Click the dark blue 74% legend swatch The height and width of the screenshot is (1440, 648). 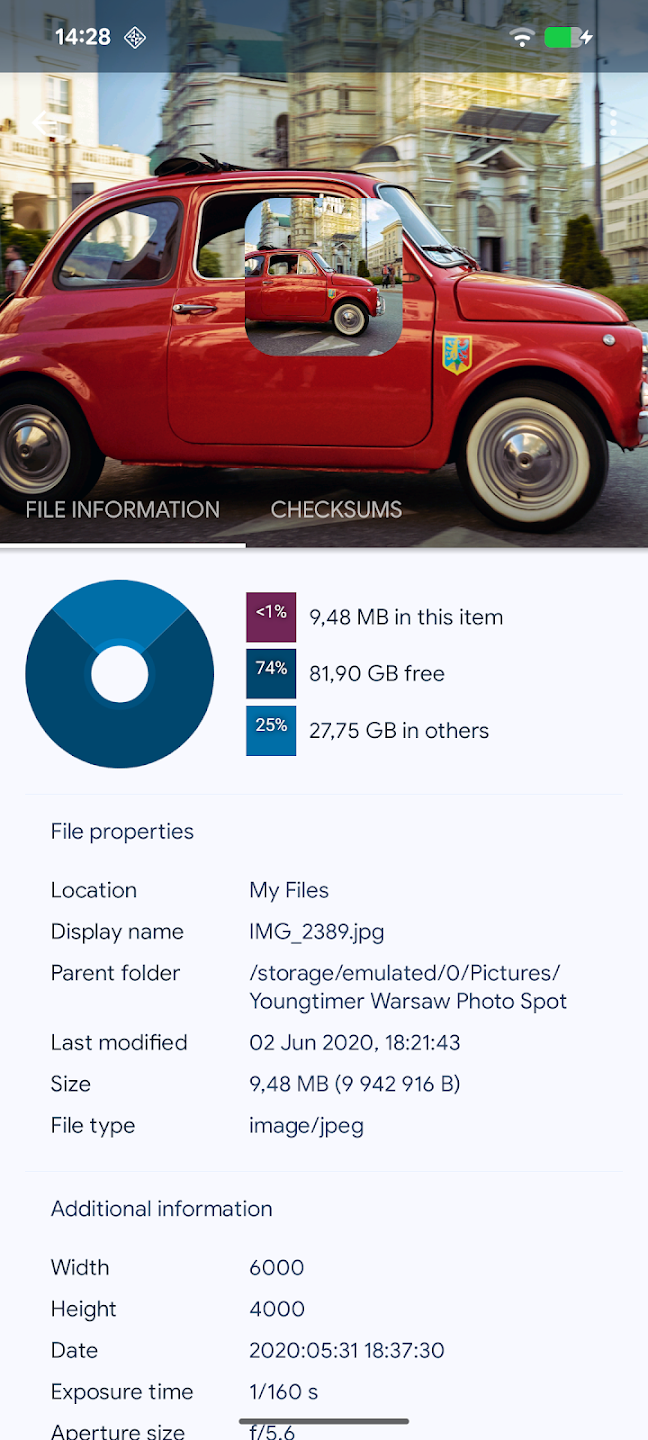tap(270, 673)
